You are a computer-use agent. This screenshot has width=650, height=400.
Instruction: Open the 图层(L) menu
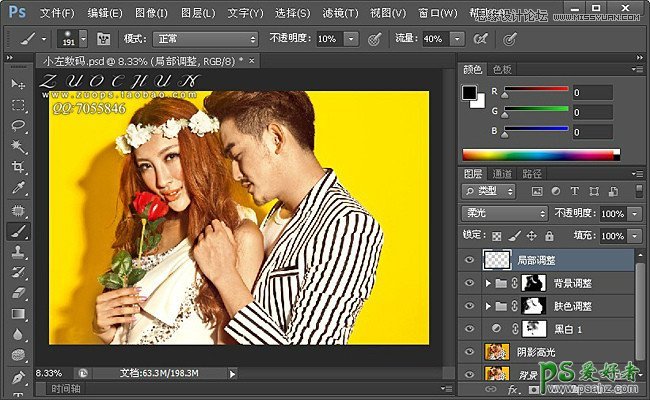point(196,13)
